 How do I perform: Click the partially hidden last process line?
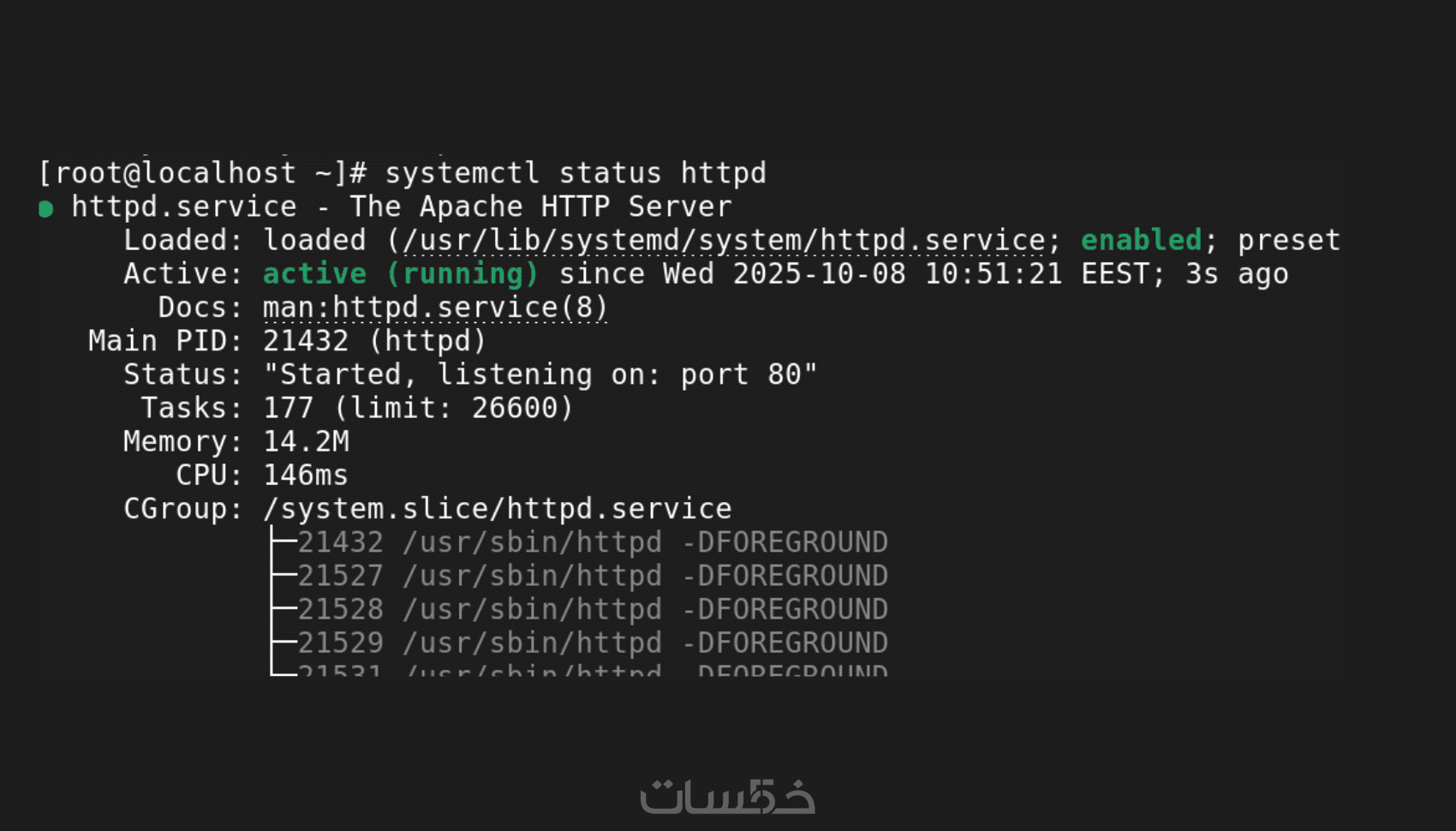[591, 670]
